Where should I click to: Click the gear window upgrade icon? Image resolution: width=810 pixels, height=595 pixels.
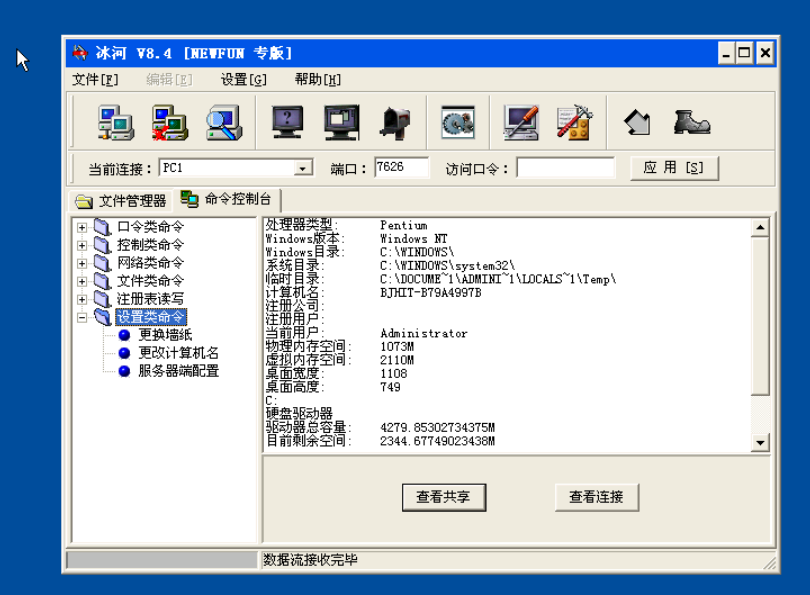click(458, 123)
